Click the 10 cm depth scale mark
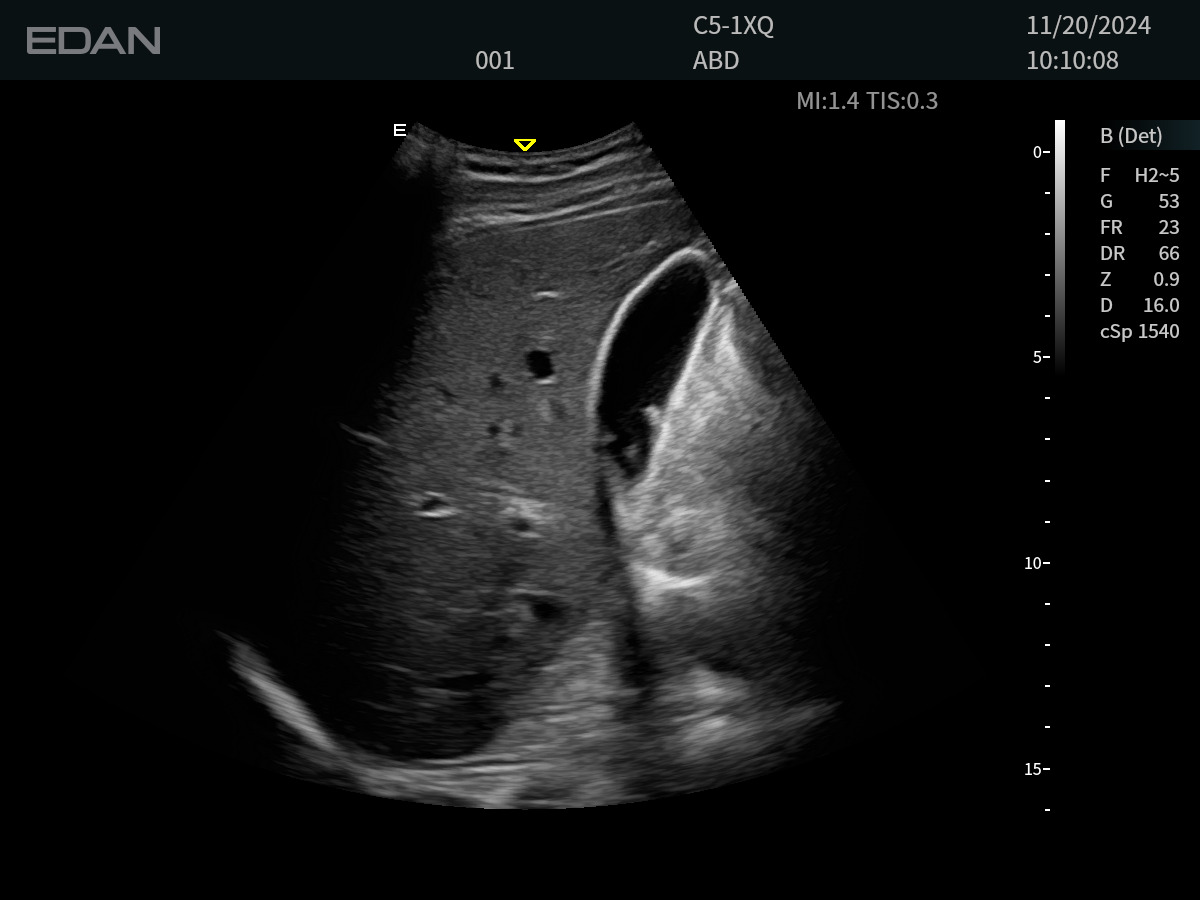This screenshot has width=1200, height=900. pyautogui.click(x=1036, y=563)
